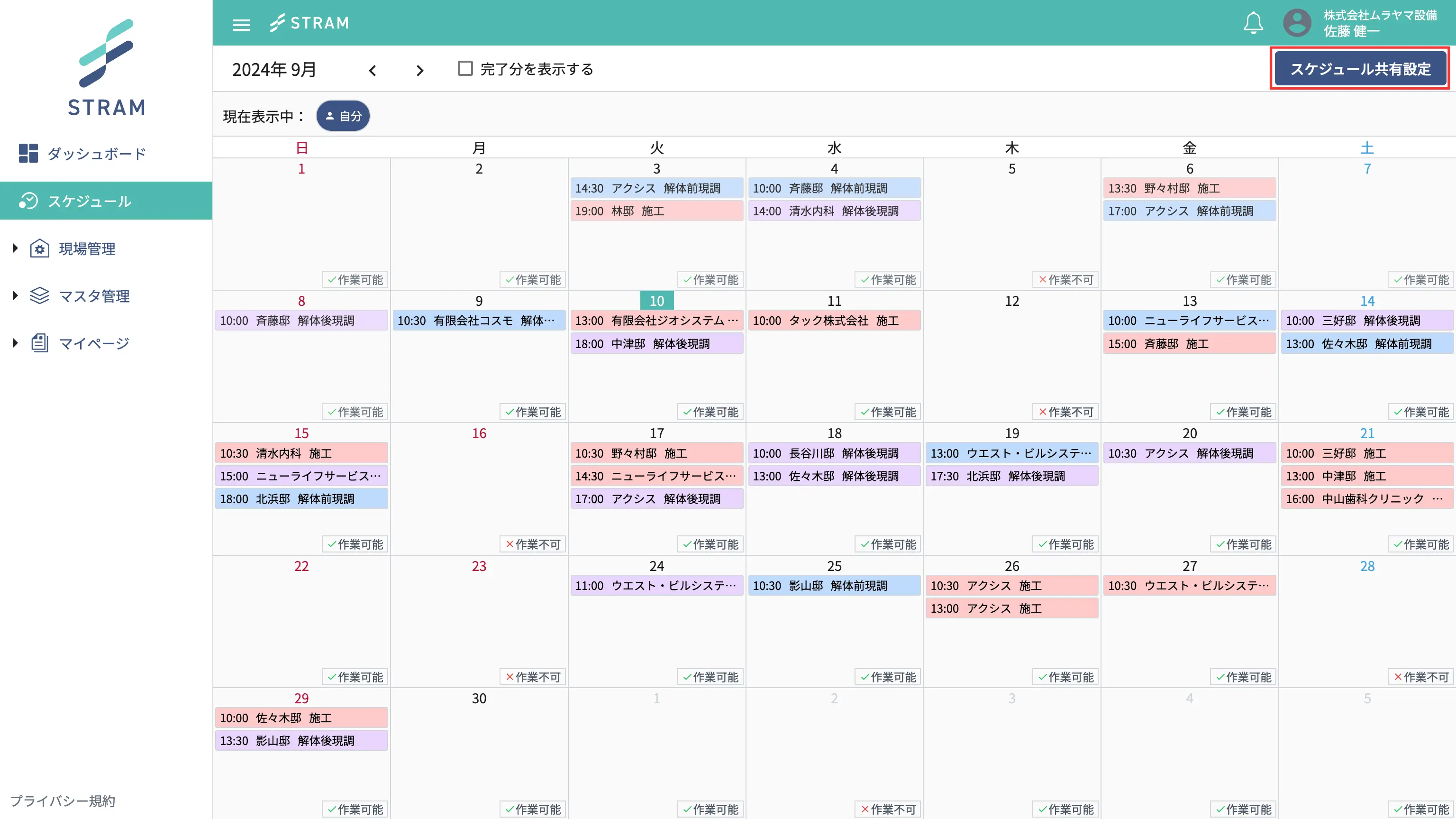1456x819 pixels.
Task: Open the user profile avatar icon
Action: point(1297,23)
